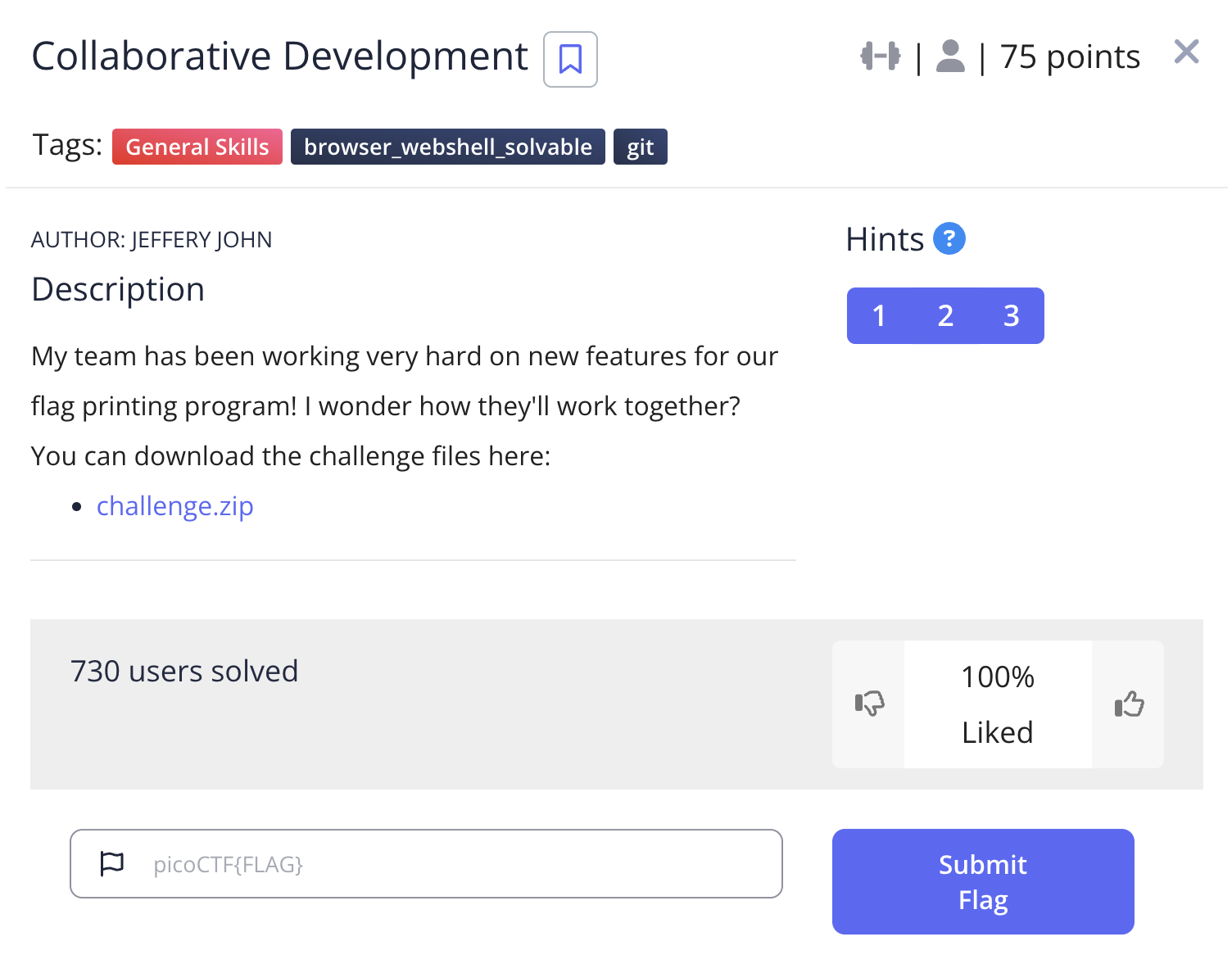Click the 730 users solved text
Viewport: 1232px width, 973px height.
(184, 672)
